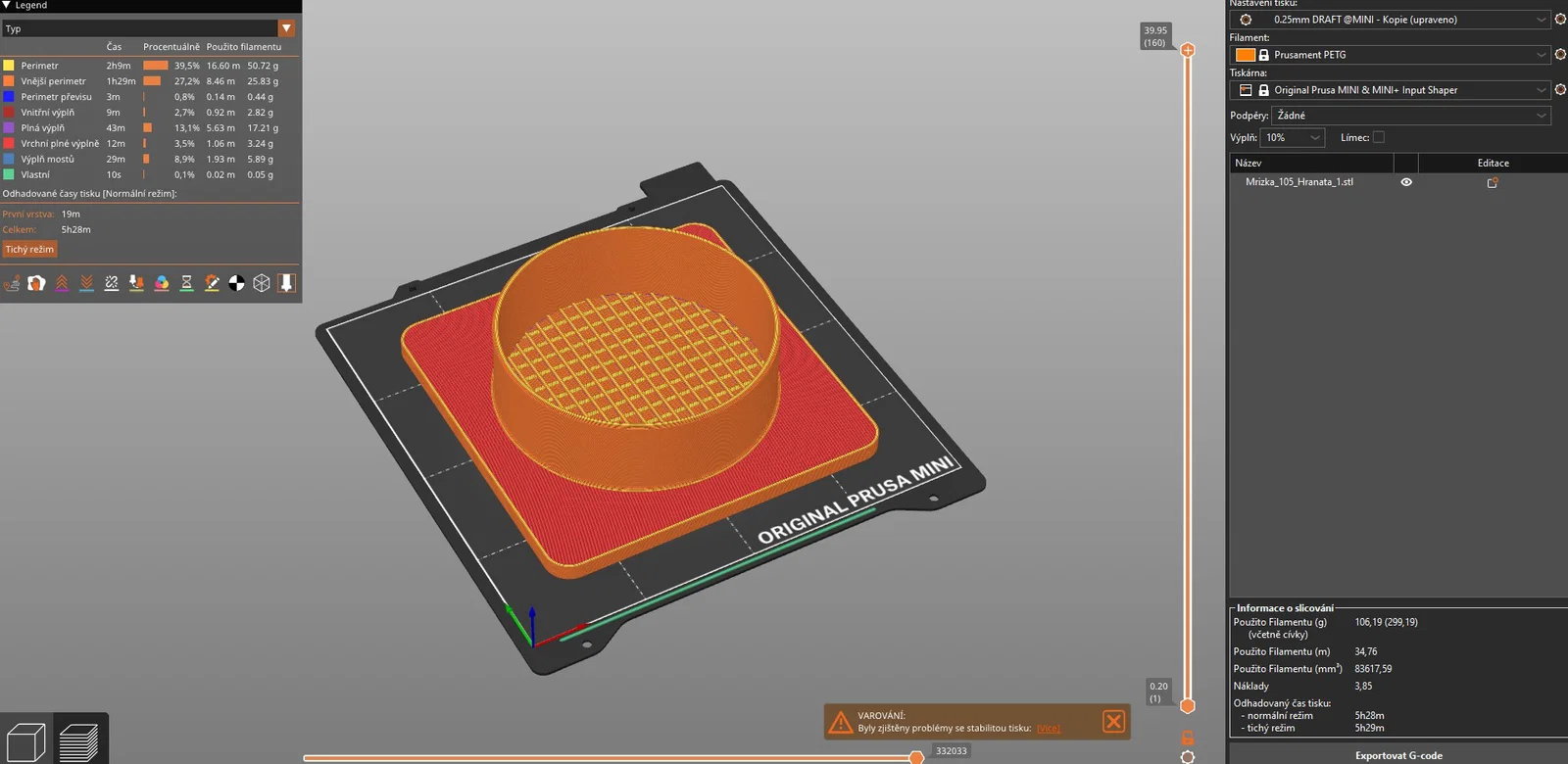
Task: Open the Výplň infill percentage dropdown
Action: [1293, 138]
